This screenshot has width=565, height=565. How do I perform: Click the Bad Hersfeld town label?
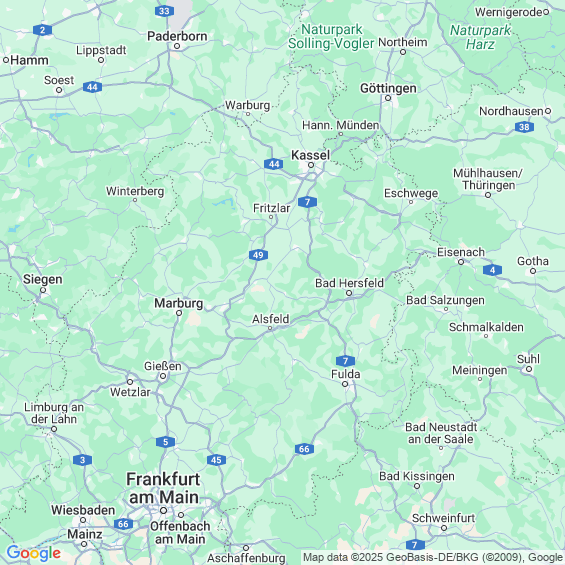(349, 283)
